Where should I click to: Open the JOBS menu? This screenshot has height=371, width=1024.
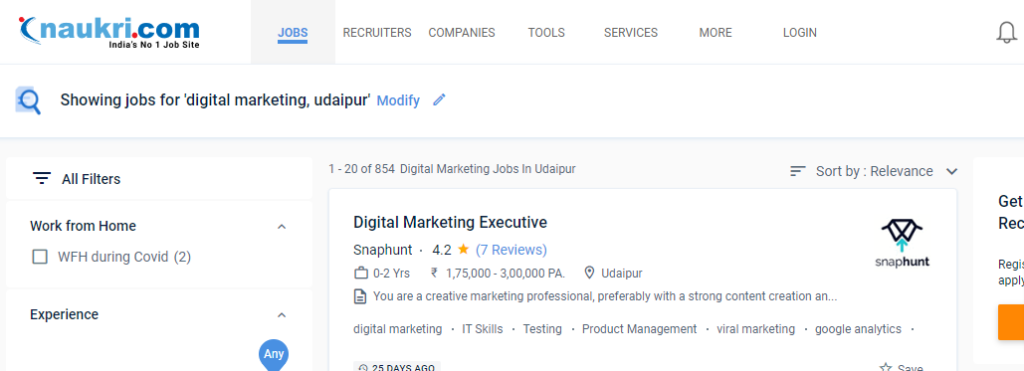[293, 33]
